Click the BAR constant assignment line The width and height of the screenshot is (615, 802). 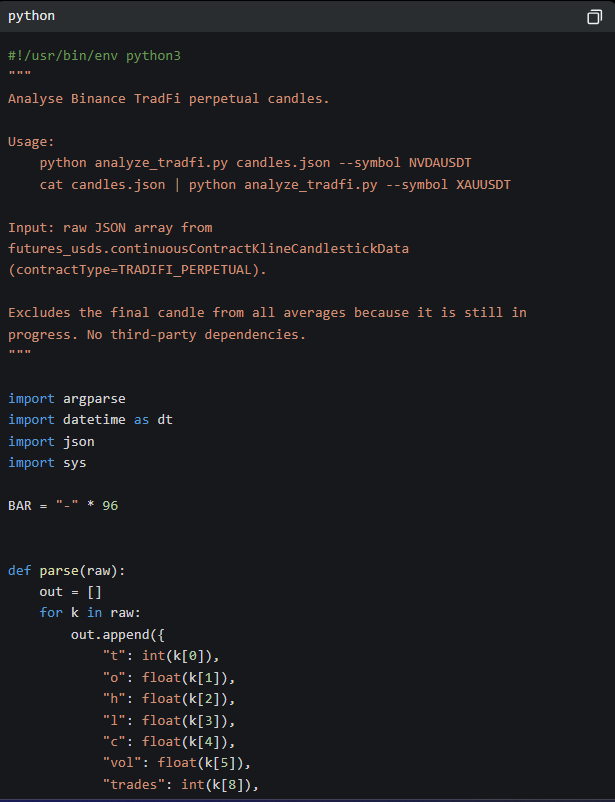(x=63, y=505)
